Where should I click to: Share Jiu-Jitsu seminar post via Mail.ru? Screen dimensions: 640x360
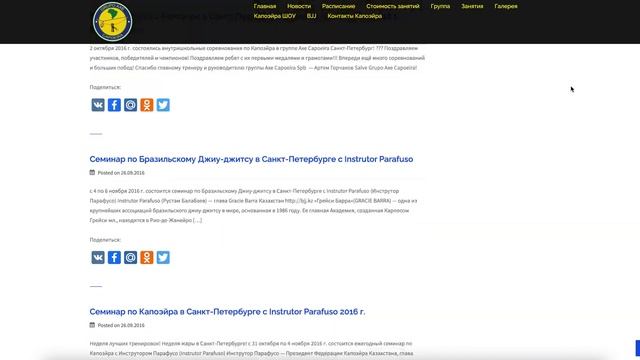pyautogui.click(x=131, y=258)
